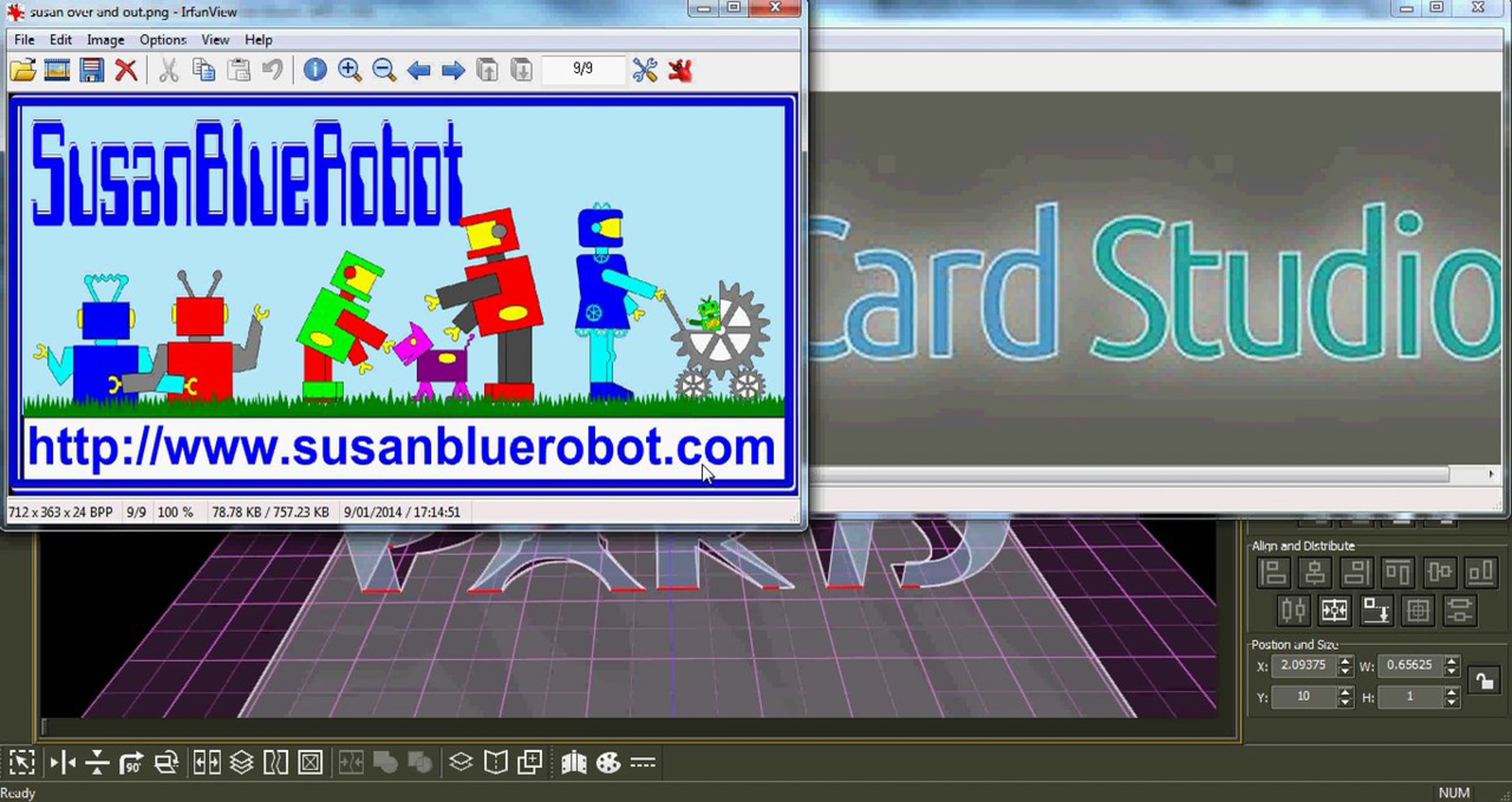The width and height of the screenshot is (1512, 802).
Task: Click the duplicate plus icon in the bottom toolbar
Action: 530,763
